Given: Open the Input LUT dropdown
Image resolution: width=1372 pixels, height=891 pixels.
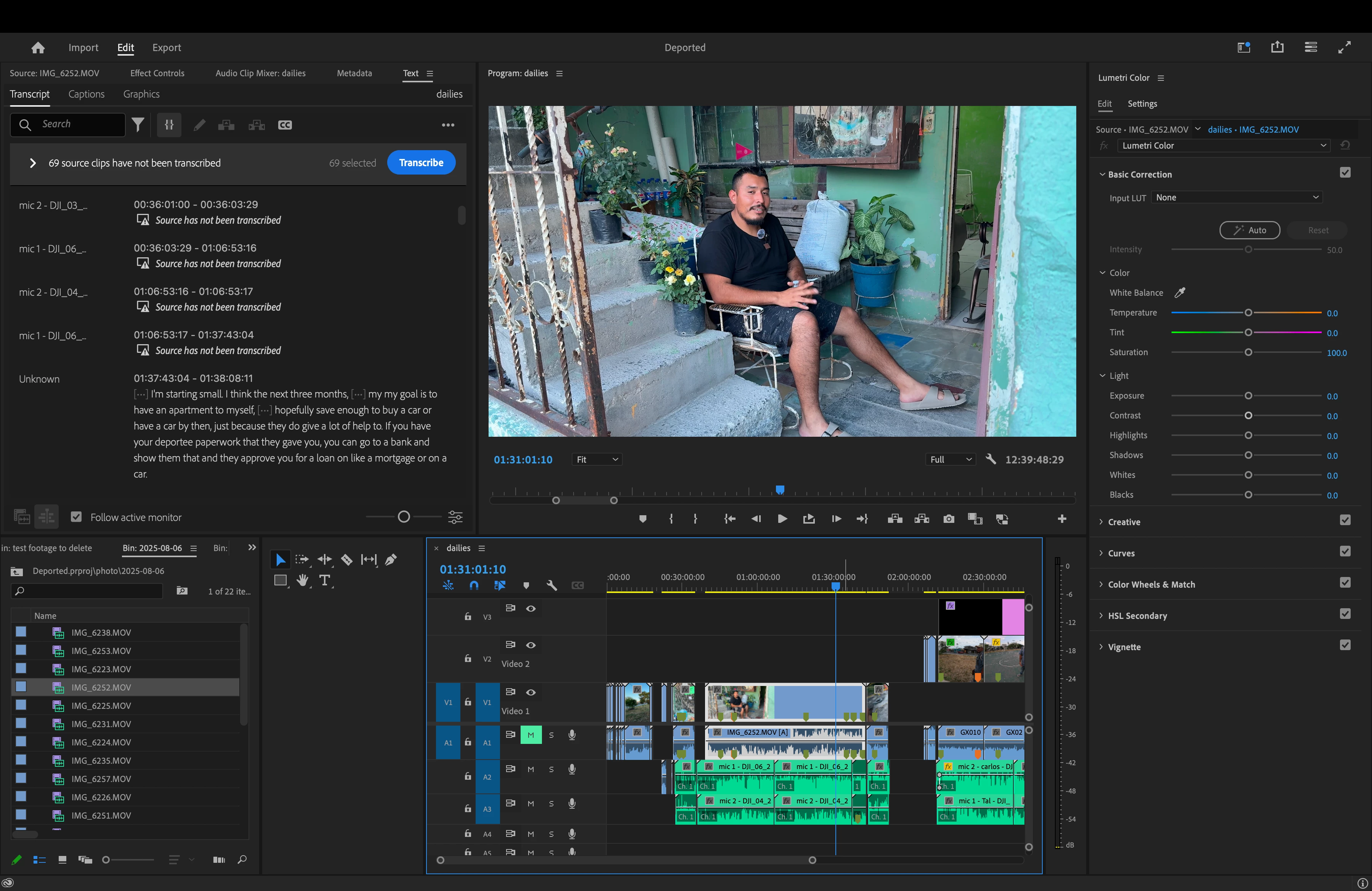Looking at the screenshot, I should (1237, 198).
